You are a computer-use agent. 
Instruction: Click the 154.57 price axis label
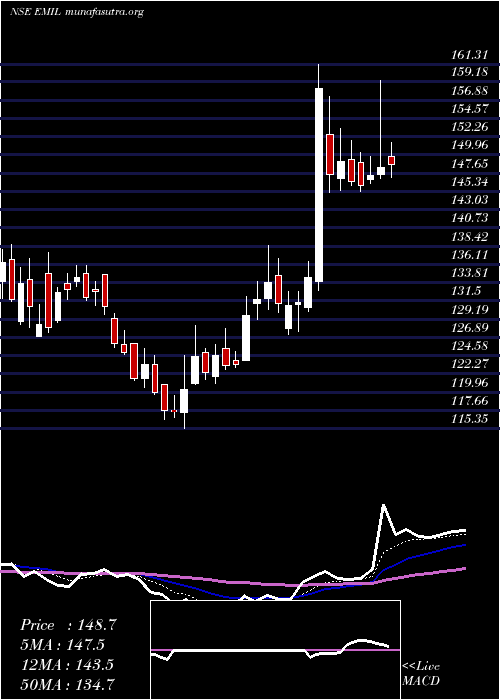(x=470, y=108)
